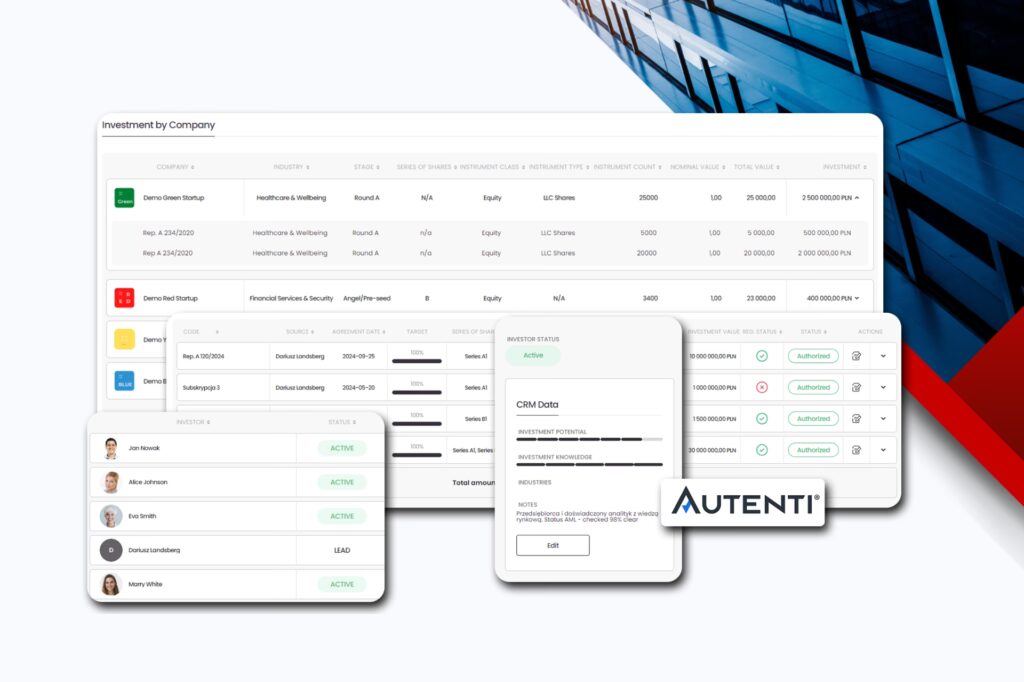Click the Investment Potential segmented bar
Viewport: 1024px width, 682px height.
coord(589,439)
